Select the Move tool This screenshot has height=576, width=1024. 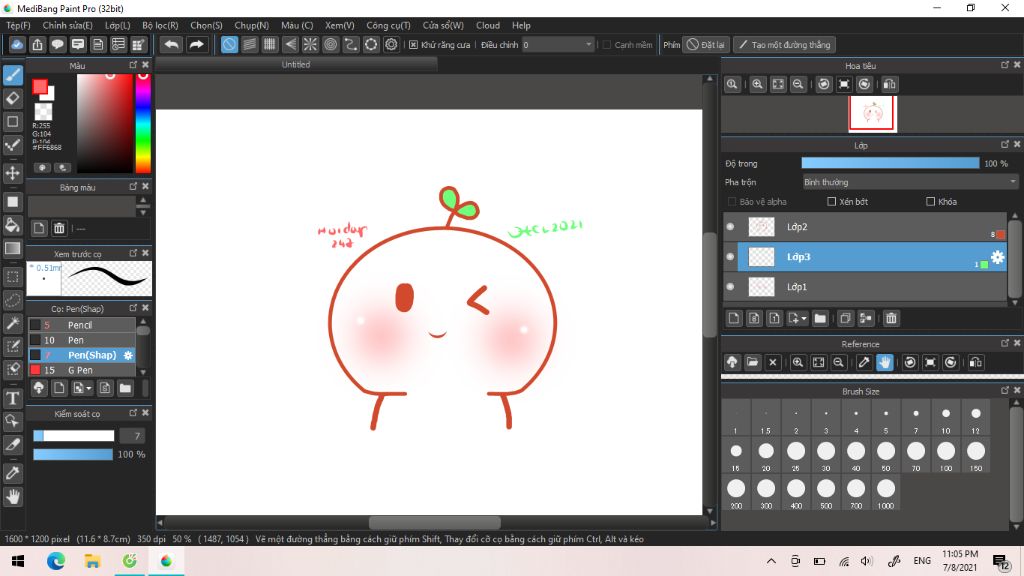click(x=13, y=173)
